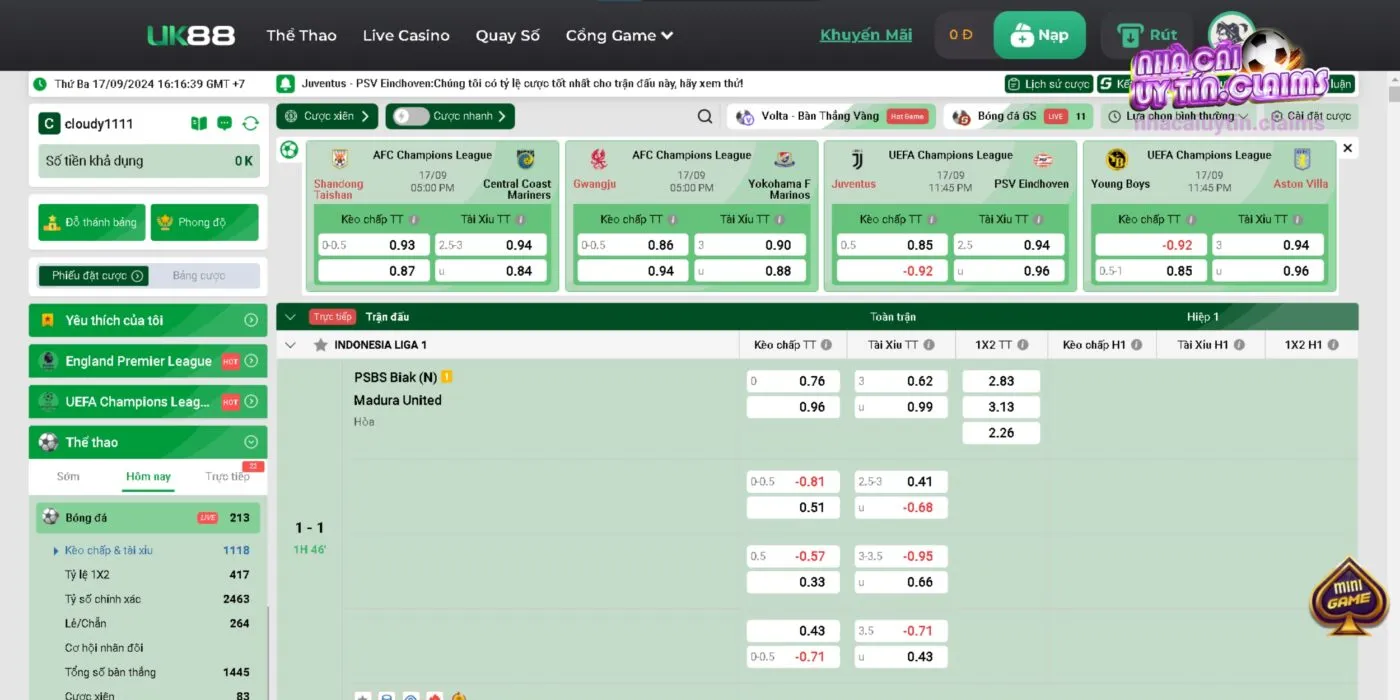Close the featured matches carousel

click(1347, 148)
